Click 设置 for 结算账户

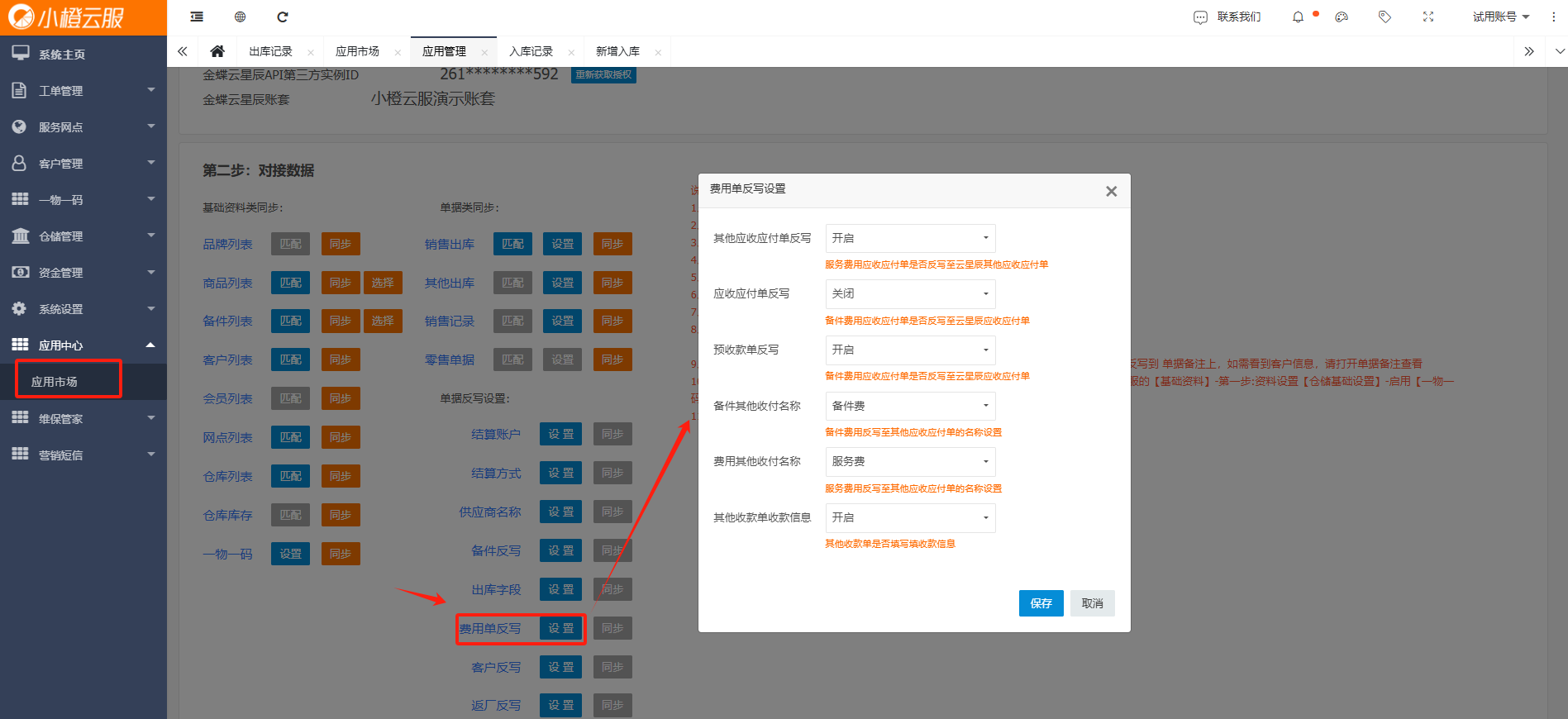coord(560,434)
